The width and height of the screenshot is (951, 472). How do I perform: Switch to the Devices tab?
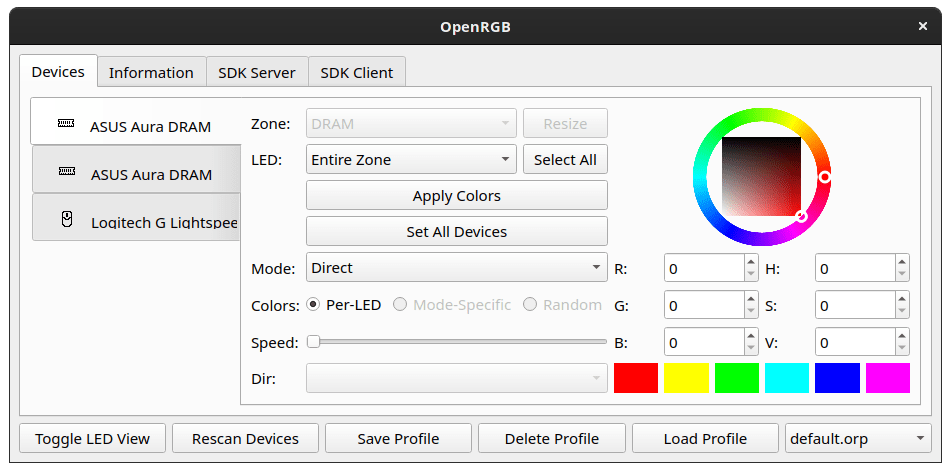(x=58, y=72)
